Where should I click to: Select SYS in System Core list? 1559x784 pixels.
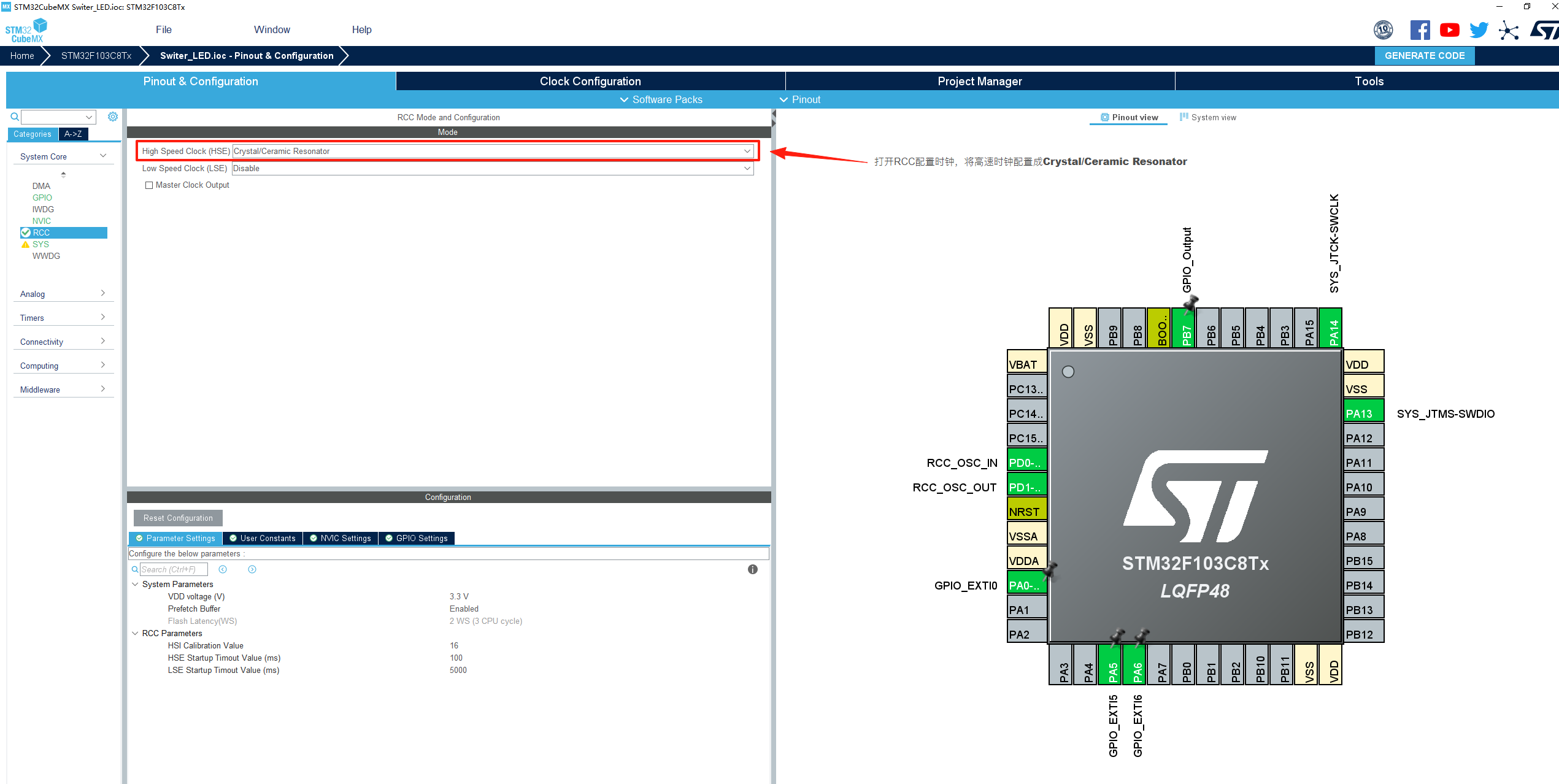coord(40,244)
